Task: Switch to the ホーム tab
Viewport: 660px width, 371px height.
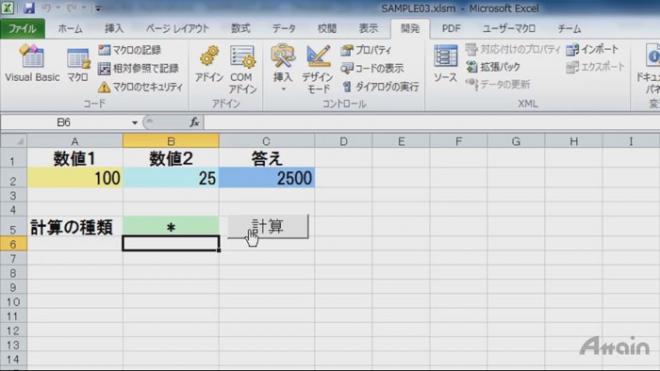Action: coord(70,29)
